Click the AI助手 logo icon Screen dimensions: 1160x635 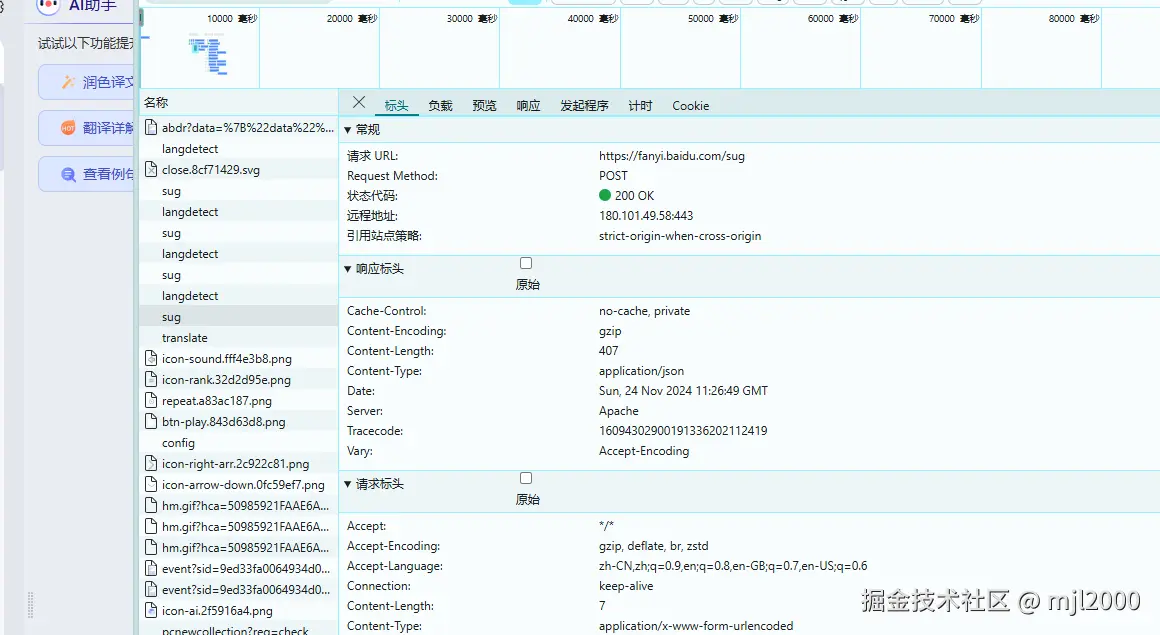tap(48, 6)
